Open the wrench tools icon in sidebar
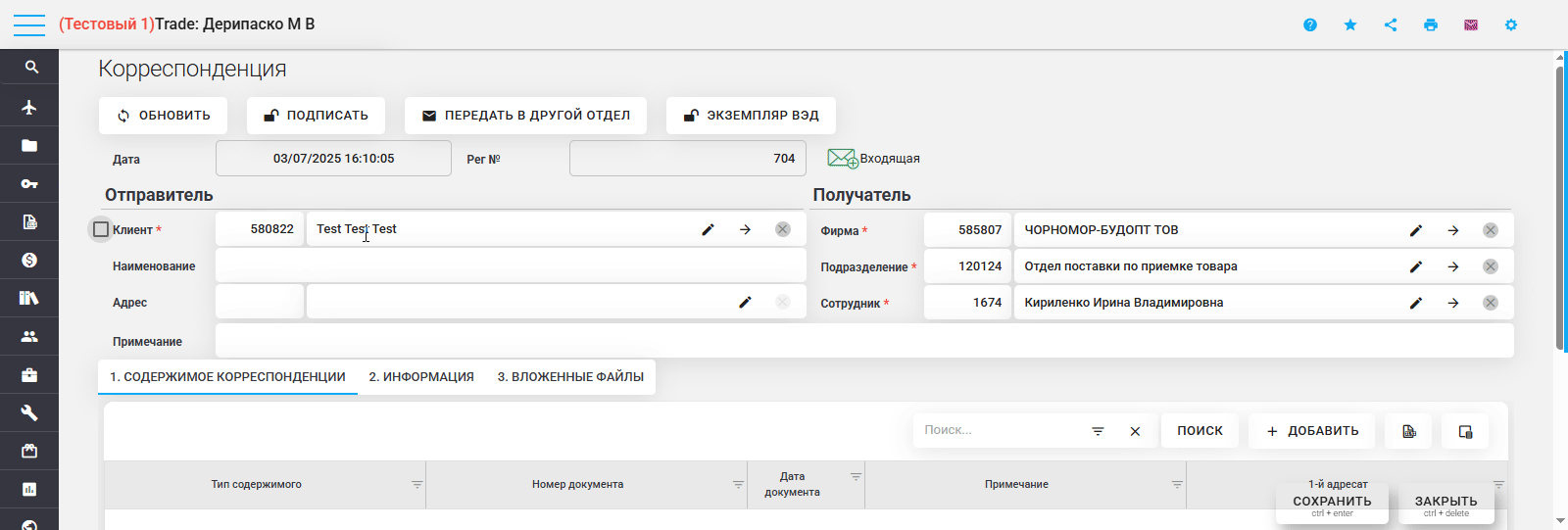Screen dimensions: 1568x530 coord(29,412)
